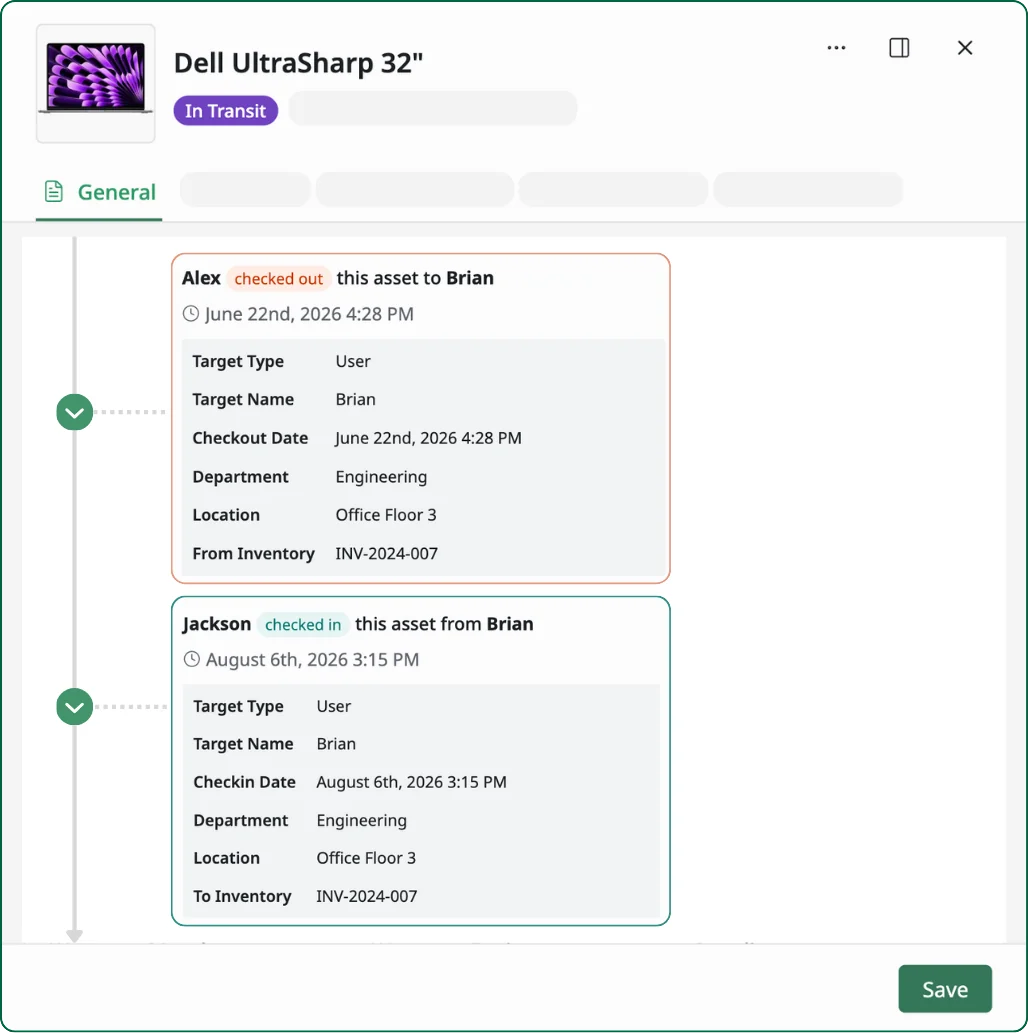Click the clock icon beside June 22nd
The width and height of the screenshot is (1029, 1033).
(191, 314)
